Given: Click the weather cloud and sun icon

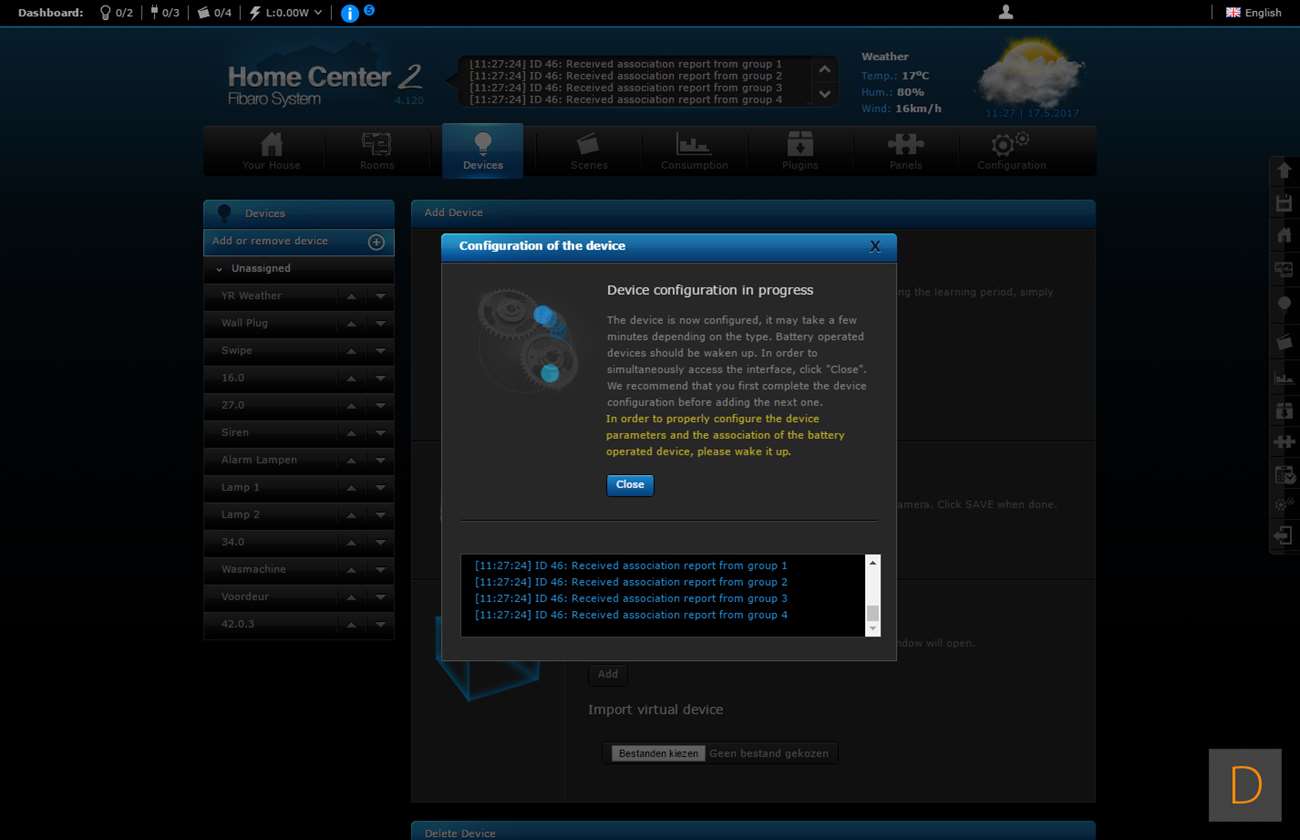Looking at the screenshot, I should tap(1030, 73).
